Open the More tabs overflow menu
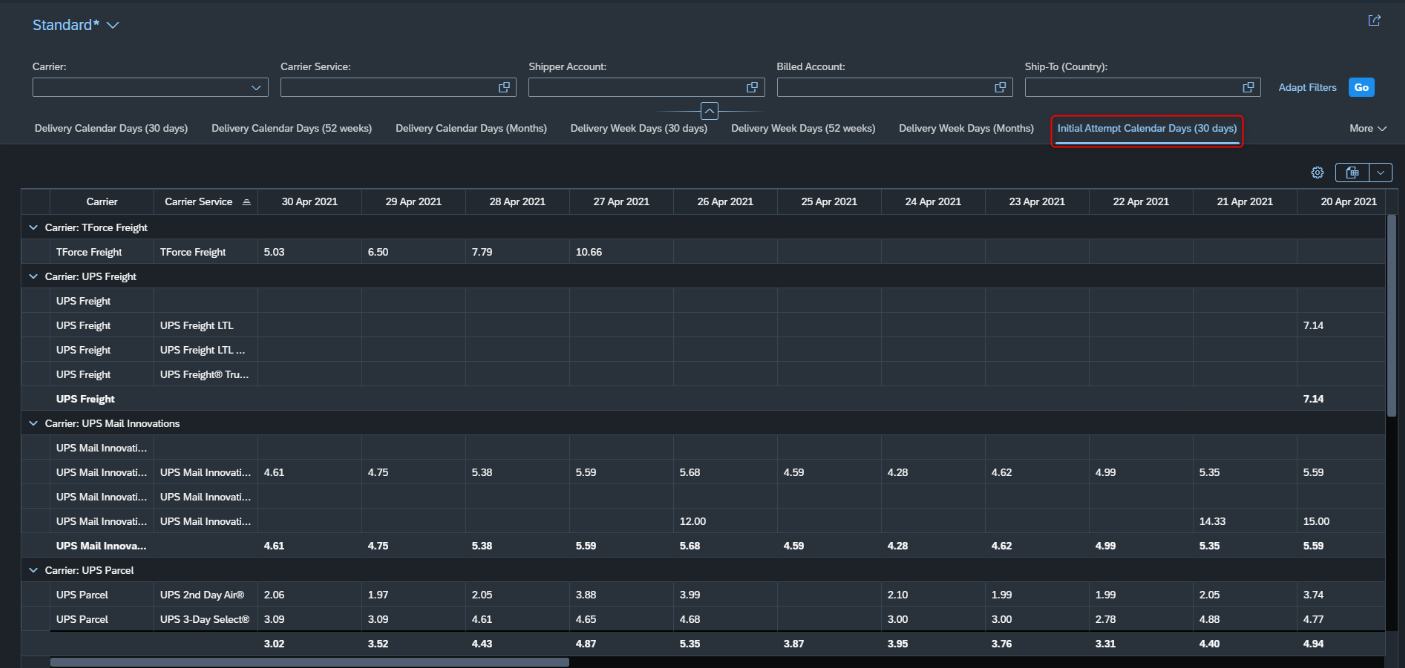Screen dimensions: 1405x668 pos(1368,129)
